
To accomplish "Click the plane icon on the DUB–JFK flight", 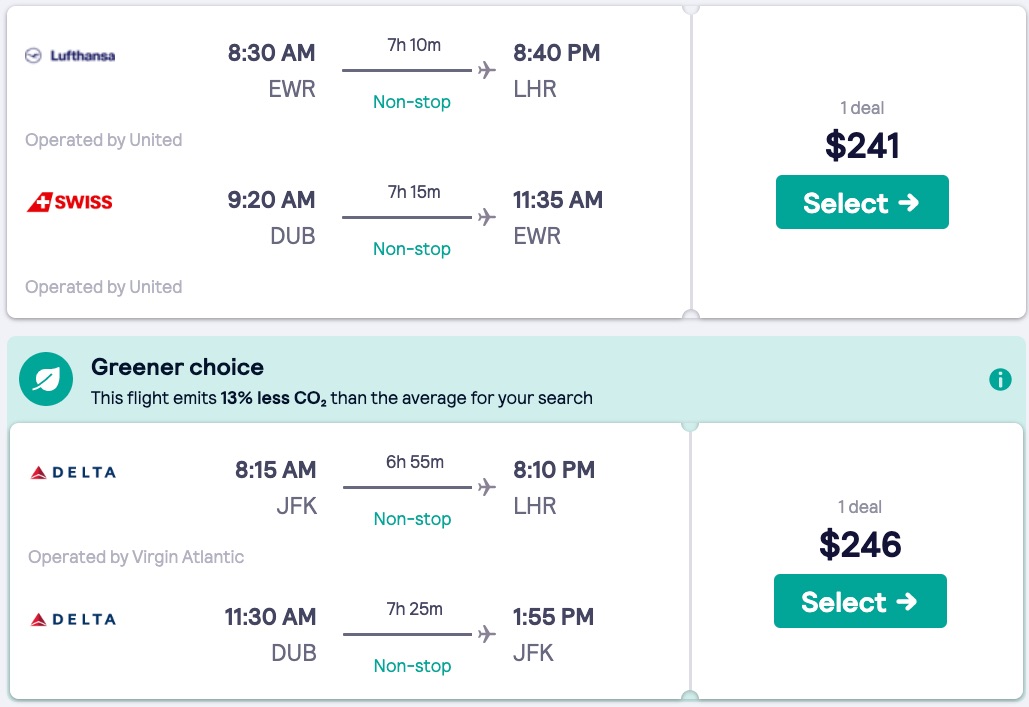I will pyautogui.click(x=487, y=634).
